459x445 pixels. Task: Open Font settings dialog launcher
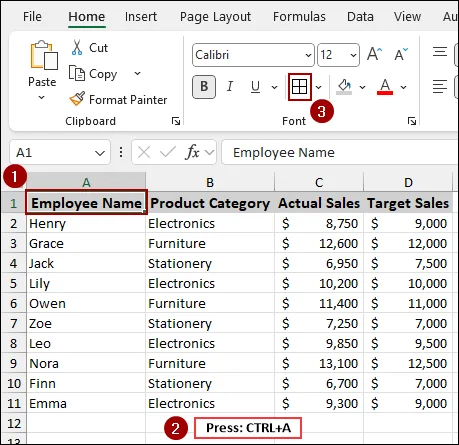pyautogui.click(x=412, y=121)
